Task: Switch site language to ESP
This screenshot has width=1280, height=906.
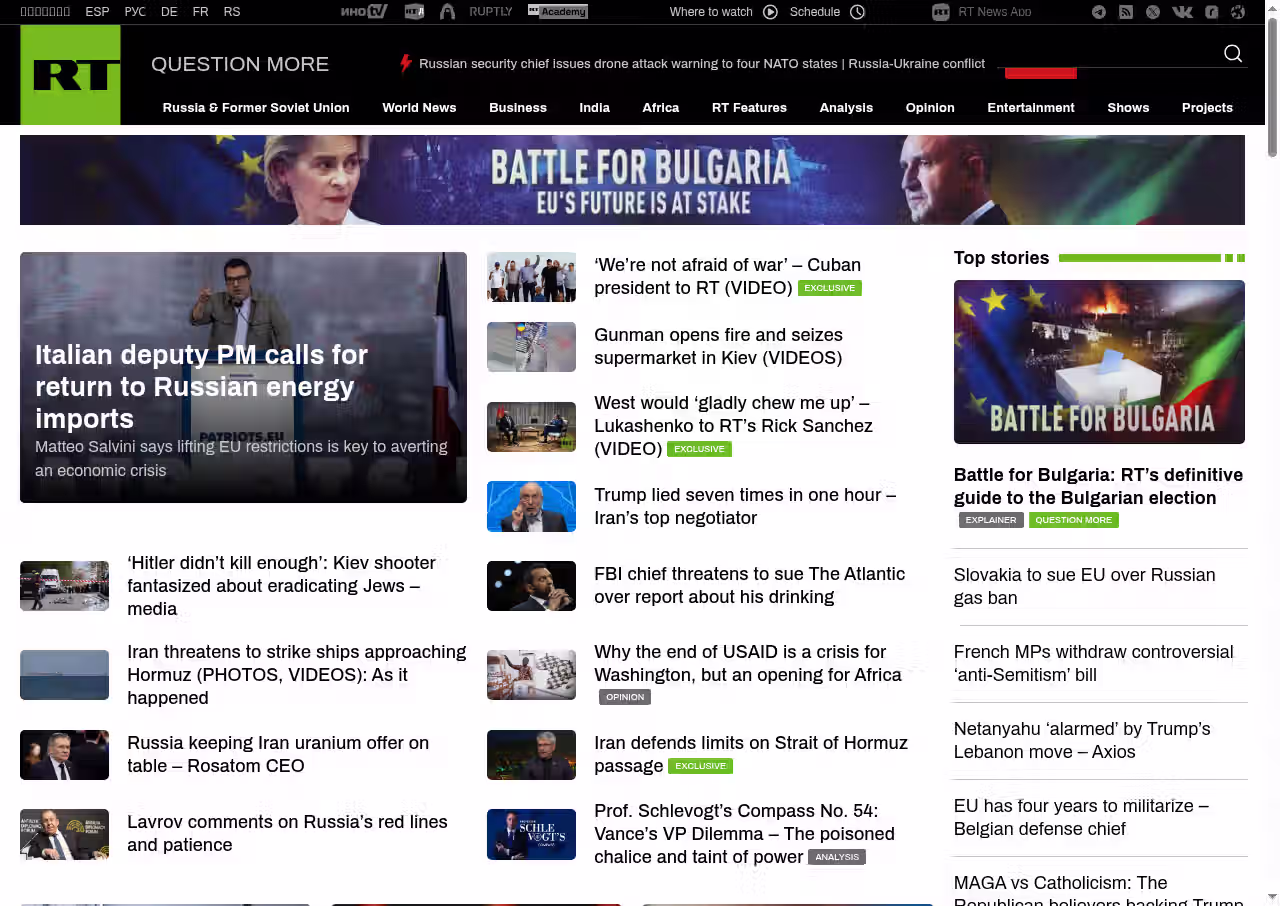Action: (x=97, y=12)
